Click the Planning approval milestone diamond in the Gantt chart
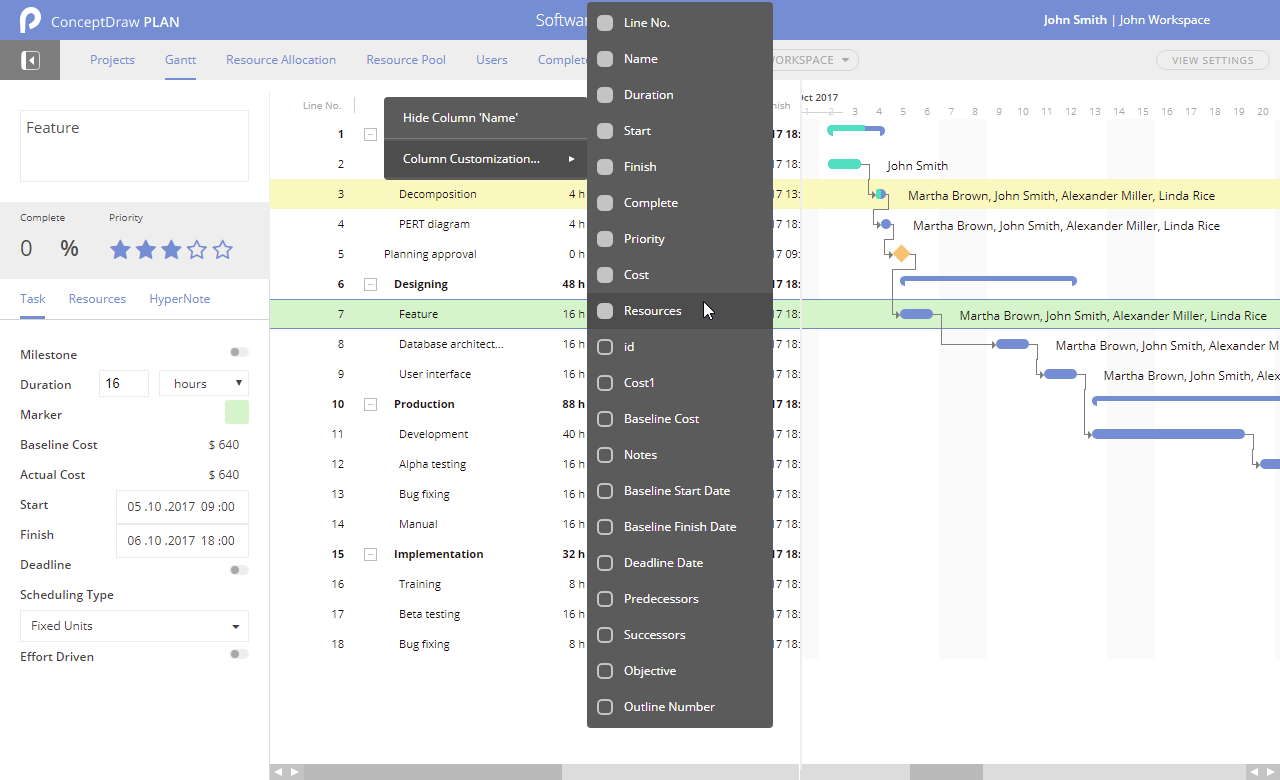Screen dimensions: 1280x780 tap(901, 254)
